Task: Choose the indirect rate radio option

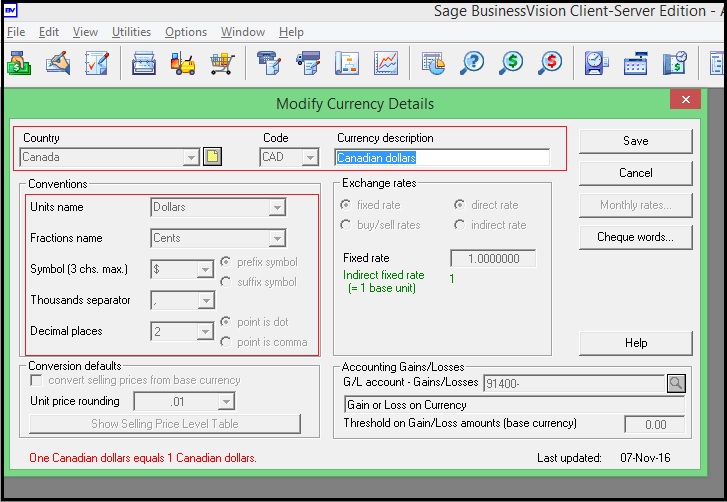Action: [460, 225]
